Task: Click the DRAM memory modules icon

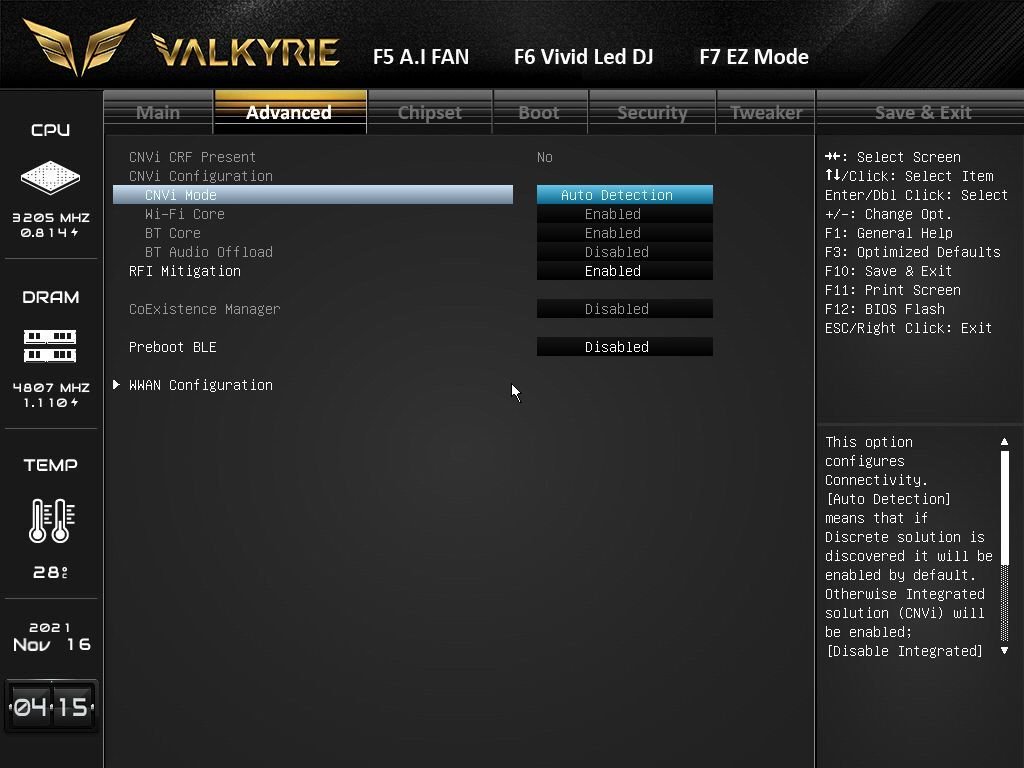Action: point(50,345)
